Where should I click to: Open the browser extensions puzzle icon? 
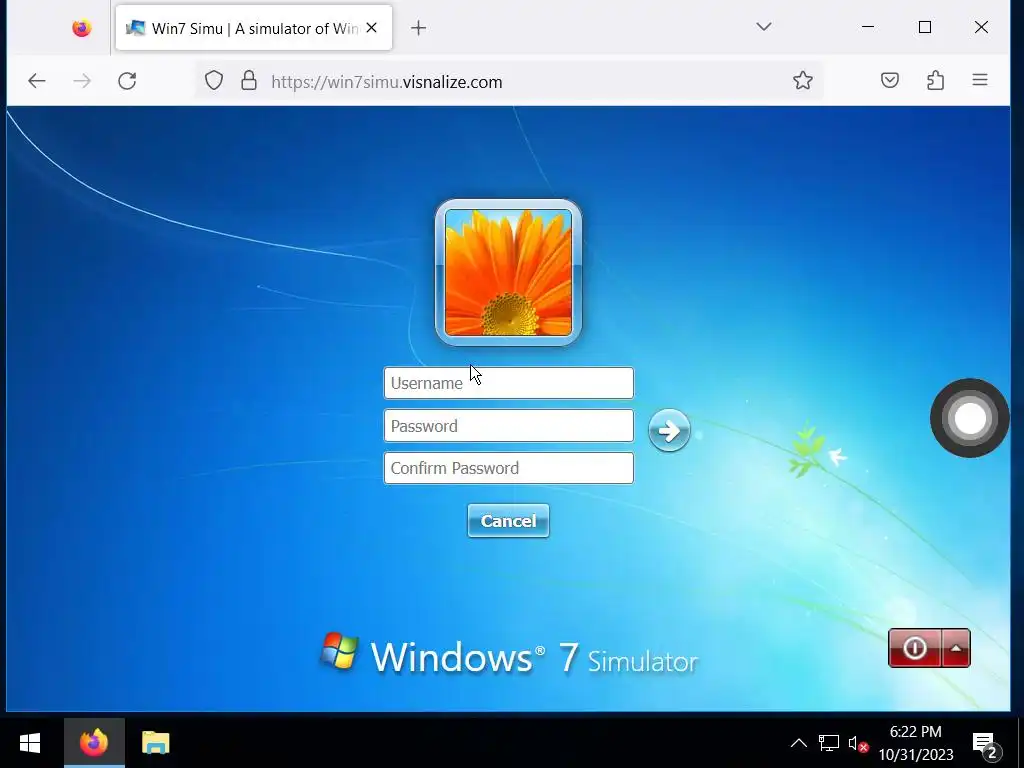tap(935, 80)
